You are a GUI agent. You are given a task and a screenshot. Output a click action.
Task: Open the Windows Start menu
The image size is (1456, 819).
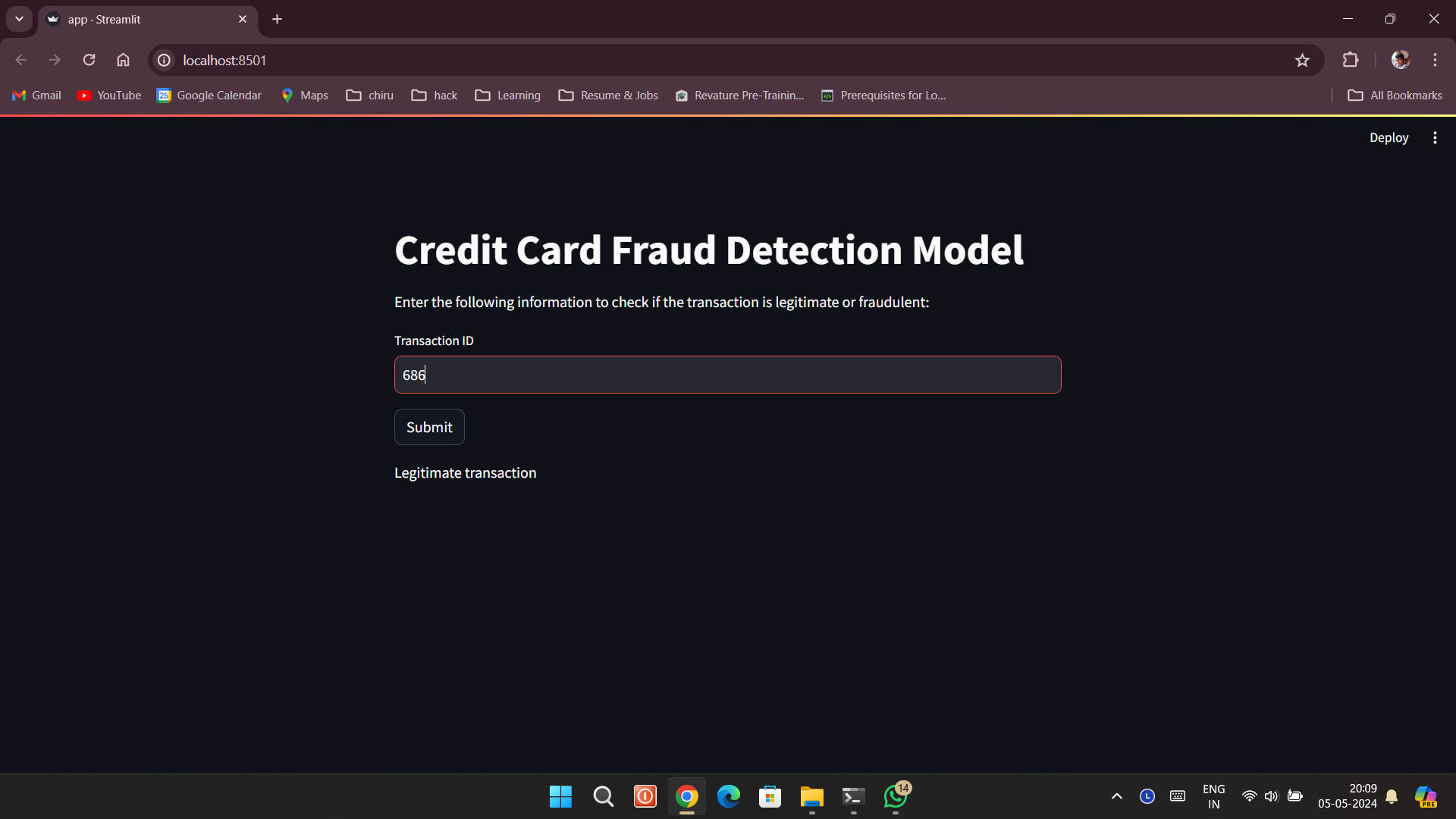tap(560, 796)
